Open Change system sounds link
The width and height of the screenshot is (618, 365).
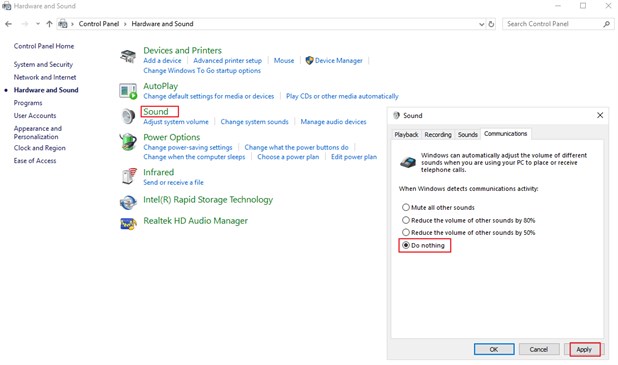(x=254, y=122)
